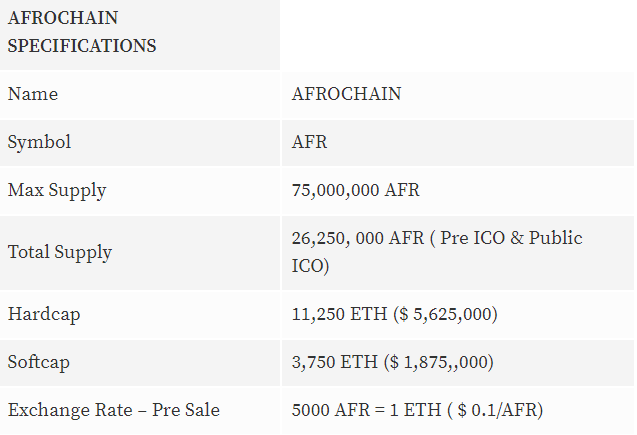Click the 11,250 ETH hardcap value
The image size is (637, 435).
pyautogui.click(x=339, y=314)
